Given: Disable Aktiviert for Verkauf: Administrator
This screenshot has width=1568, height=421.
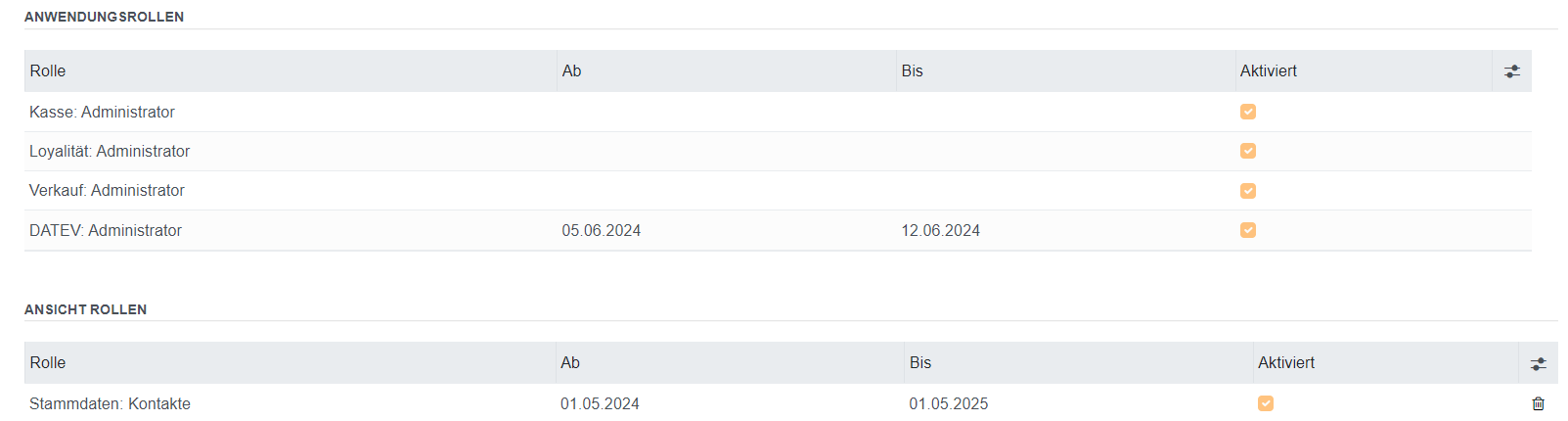Looking at the screenshot, I should [1247, 191].
